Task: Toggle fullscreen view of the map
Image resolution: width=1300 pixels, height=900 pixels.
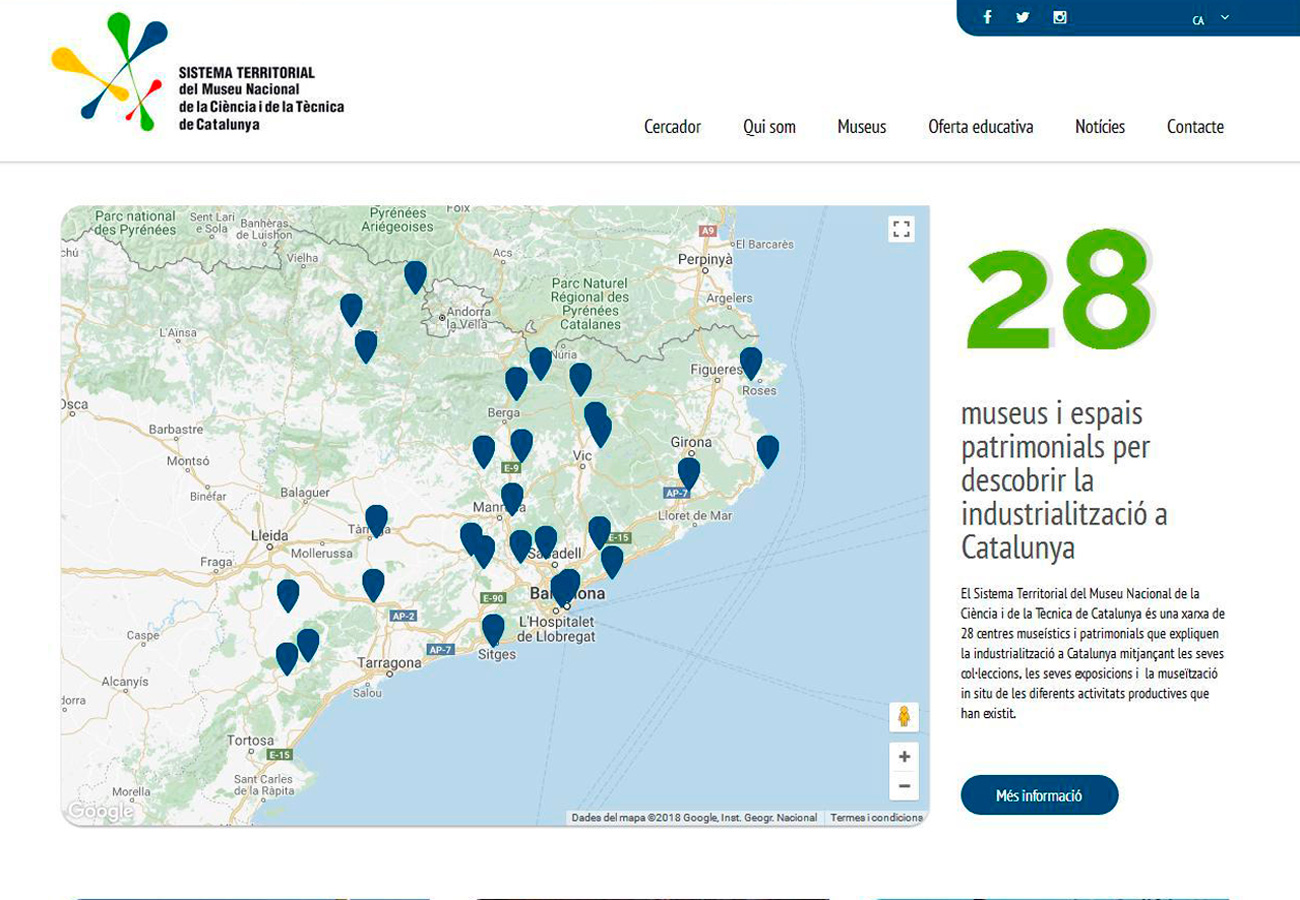Action: 901,229
